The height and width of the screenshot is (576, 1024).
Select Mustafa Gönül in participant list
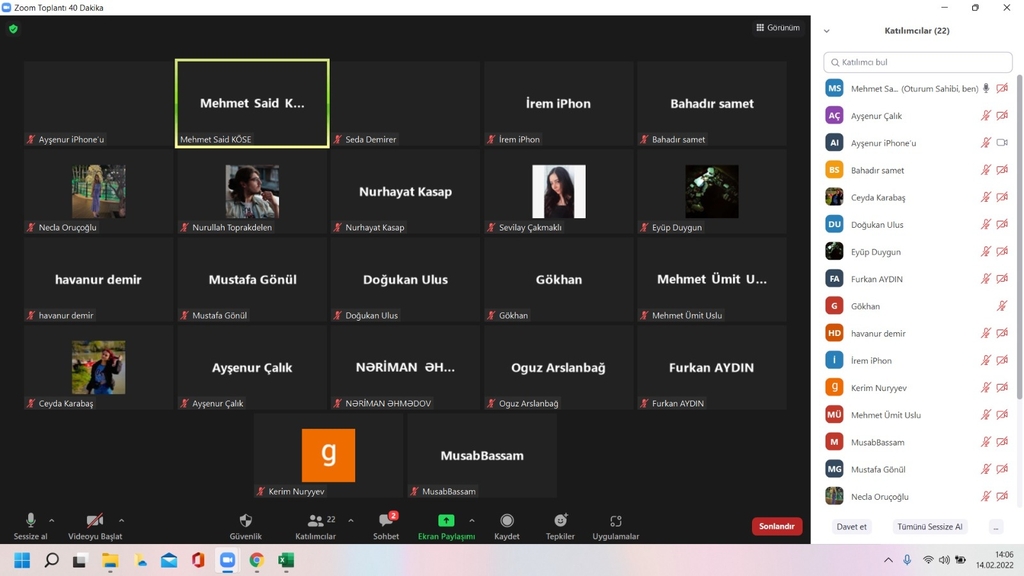918,469
